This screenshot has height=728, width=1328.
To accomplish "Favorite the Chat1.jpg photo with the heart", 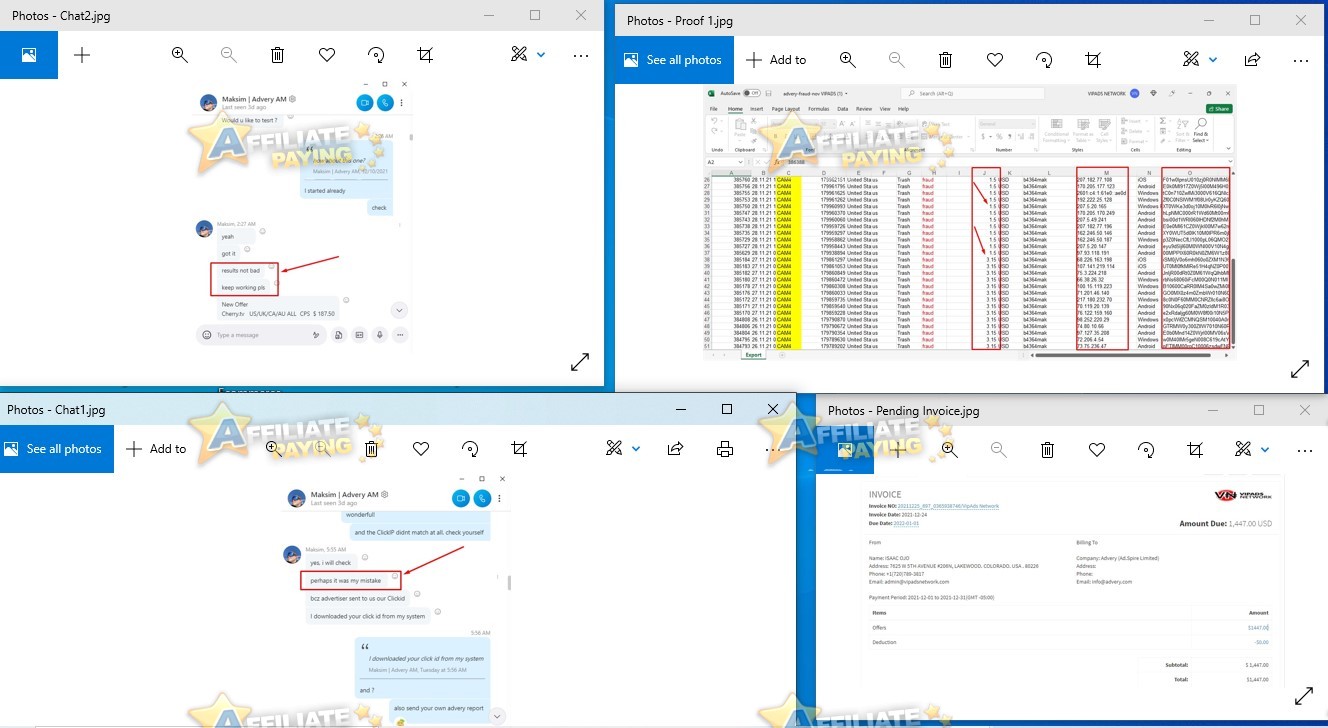I will [x=421, y=449].
